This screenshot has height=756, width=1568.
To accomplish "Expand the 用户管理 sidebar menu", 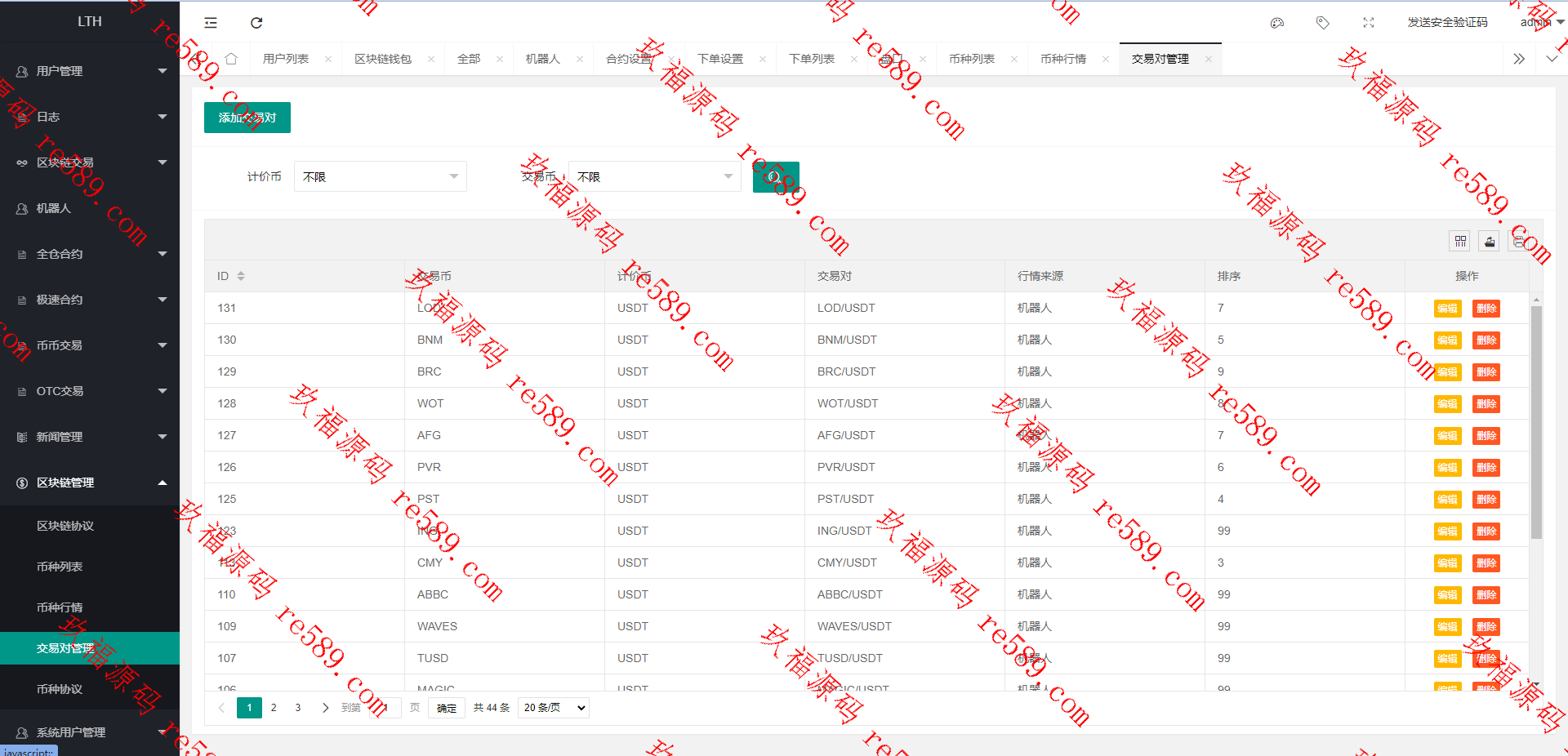I will pyautogui.click(x=90, y=71).
